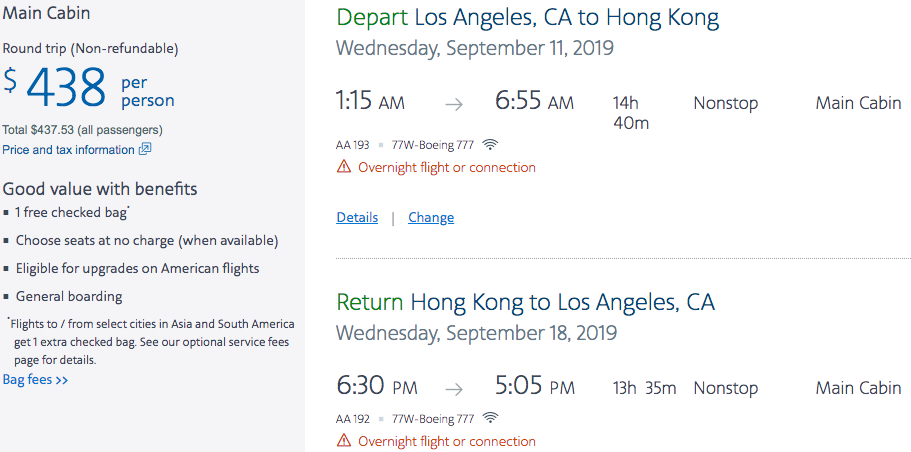The image size is (911, 452).
Task: View Details for the departing flight
Action: [357, 217]
